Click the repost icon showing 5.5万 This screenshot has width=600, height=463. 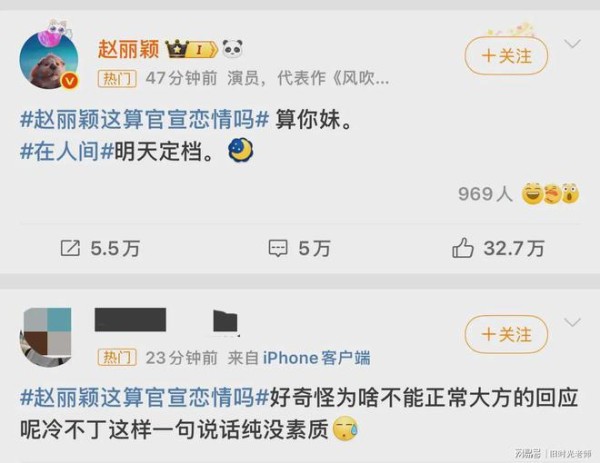(70, 248)
